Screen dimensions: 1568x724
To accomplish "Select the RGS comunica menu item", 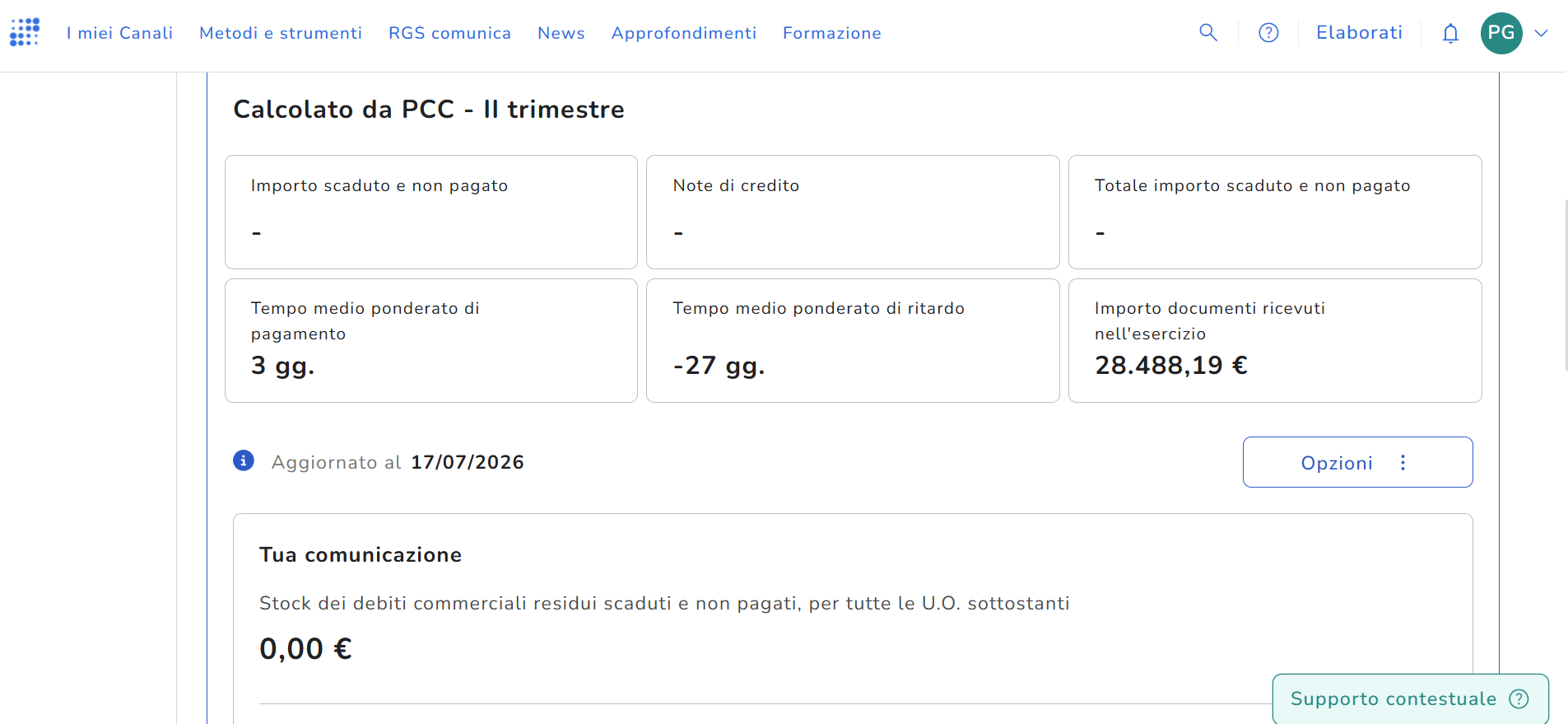I will 449,33.
